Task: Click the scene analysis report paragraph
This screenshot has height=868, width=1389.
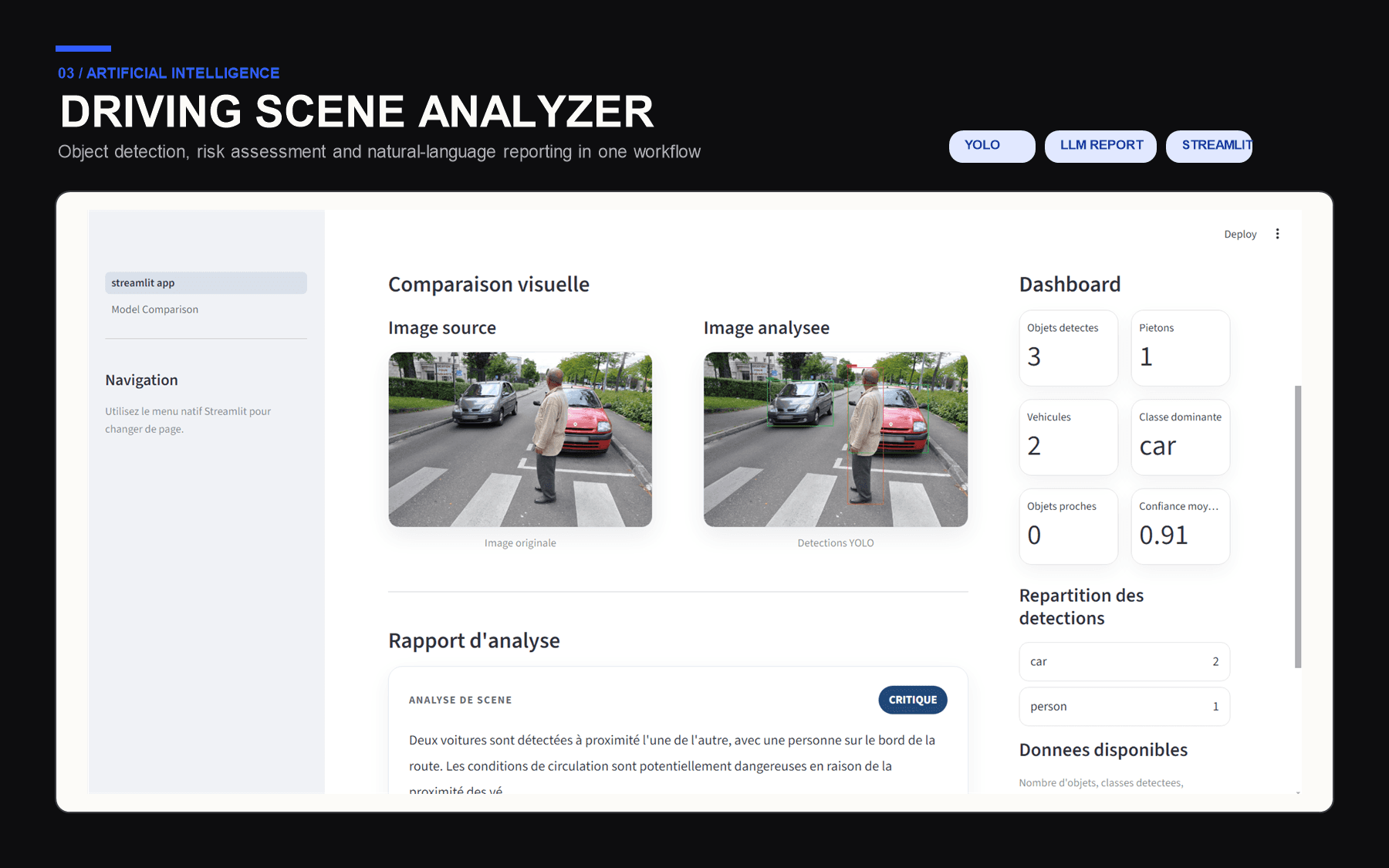Action: point(672,765)
